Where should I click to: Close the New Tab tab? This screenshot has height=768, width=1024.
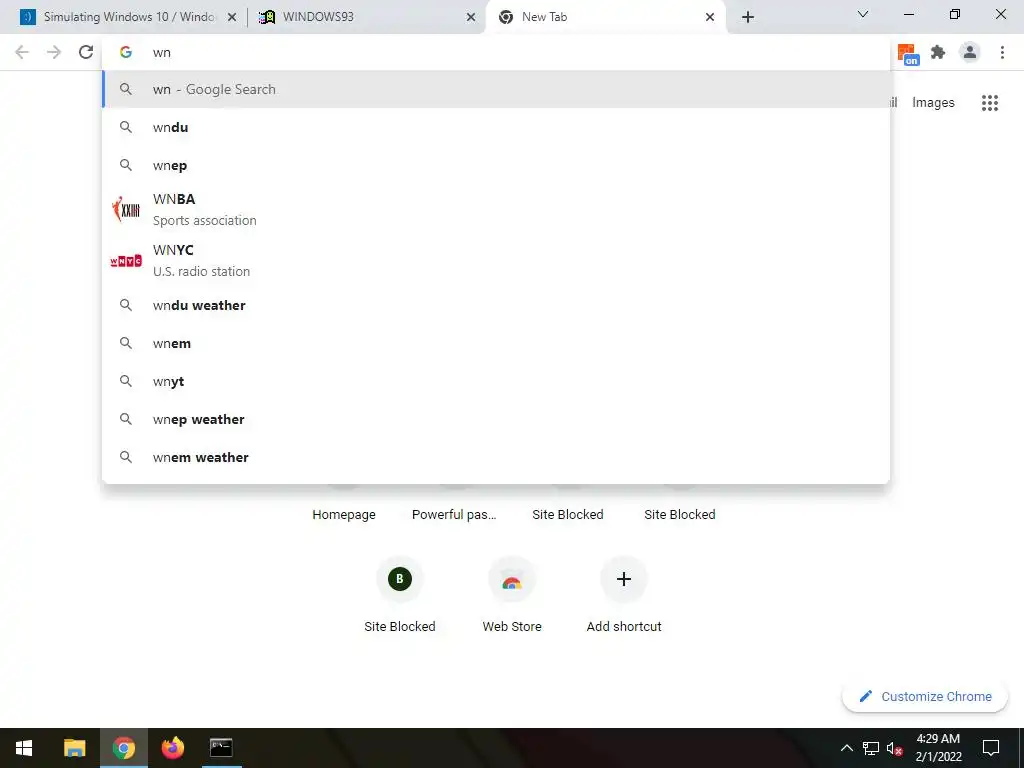coord(710,17)
